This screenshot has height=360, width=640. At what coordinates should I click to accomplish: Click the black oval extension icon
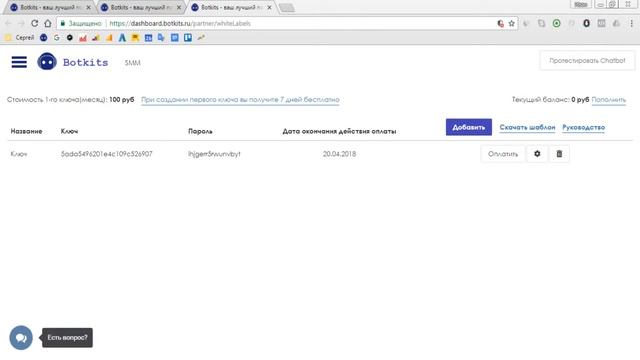click(587, 24)
